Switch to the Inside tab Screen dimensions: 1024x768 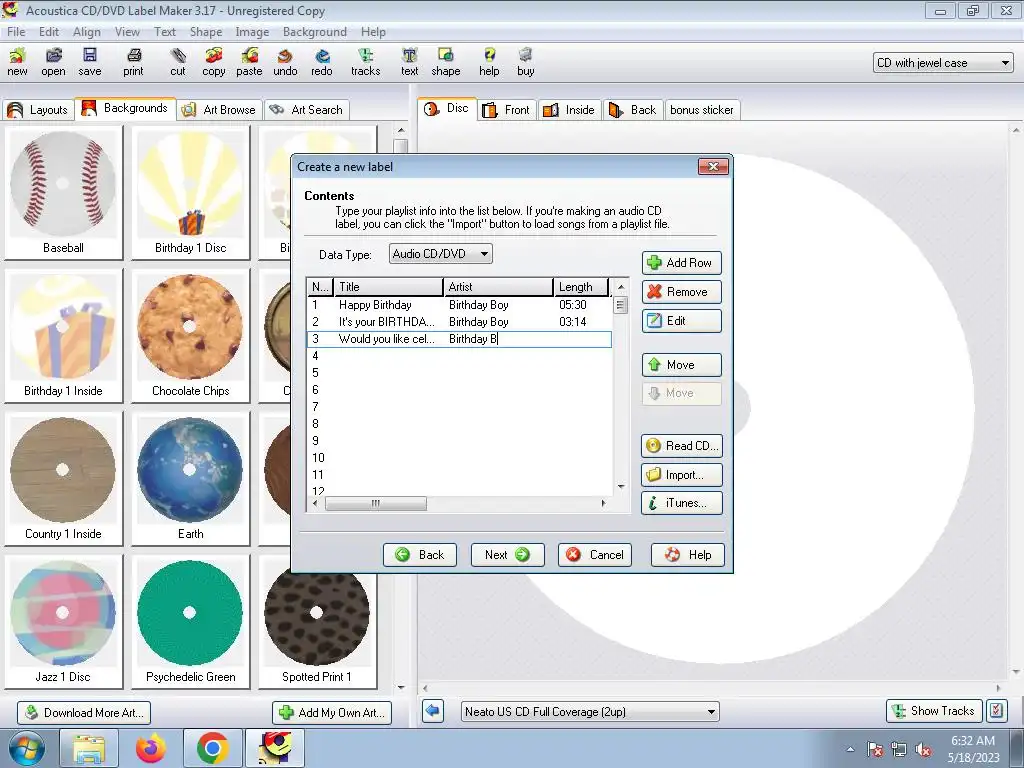click(x=569, y=110)
